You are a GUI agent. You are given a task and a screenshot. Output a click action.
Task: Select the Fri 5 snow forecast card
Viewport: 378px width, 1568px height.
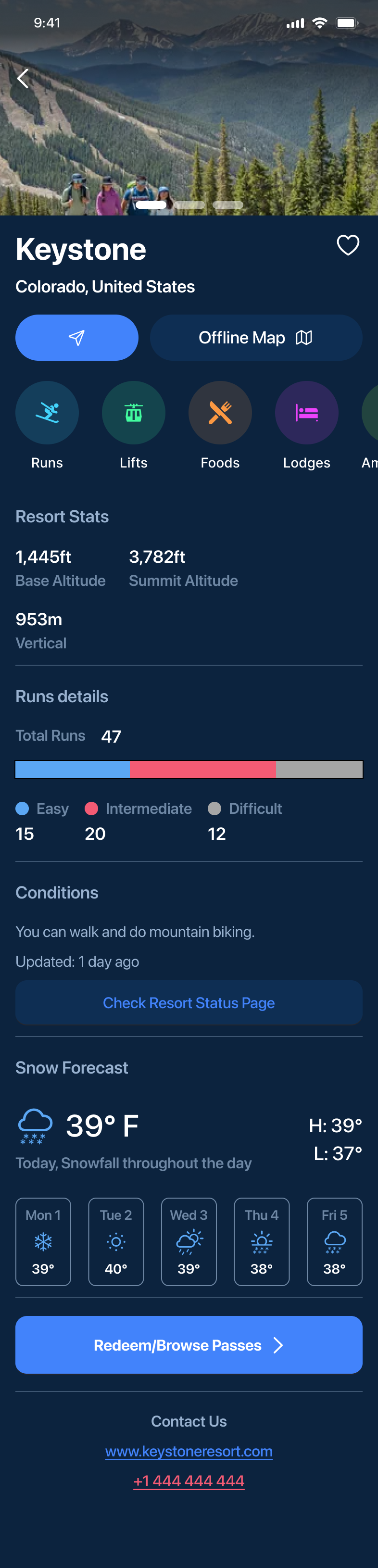coord(334,1242)
